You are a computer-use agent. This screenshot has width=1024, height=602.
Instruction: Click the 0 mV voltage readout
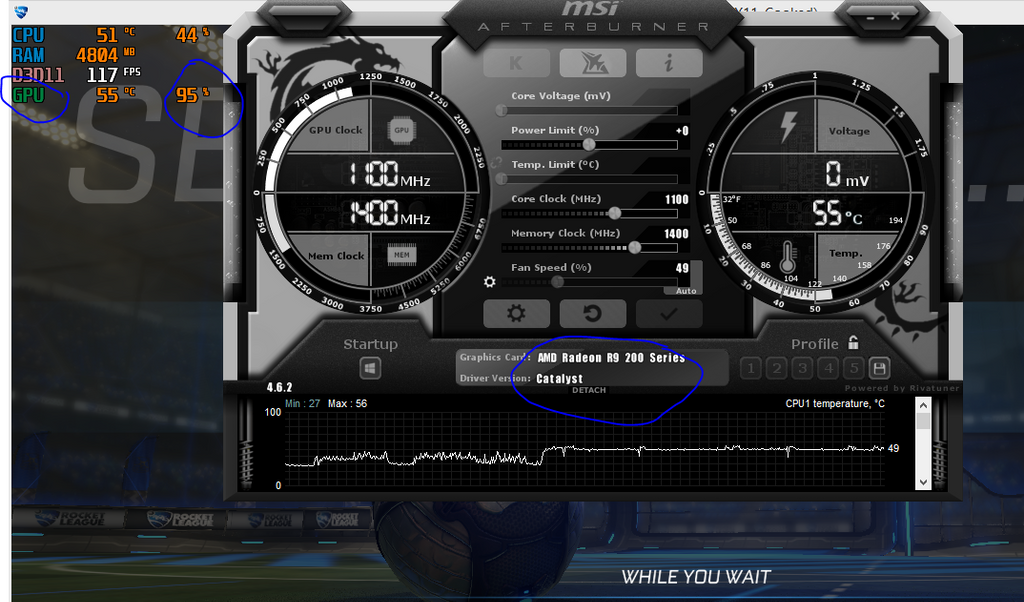[847, 174]
